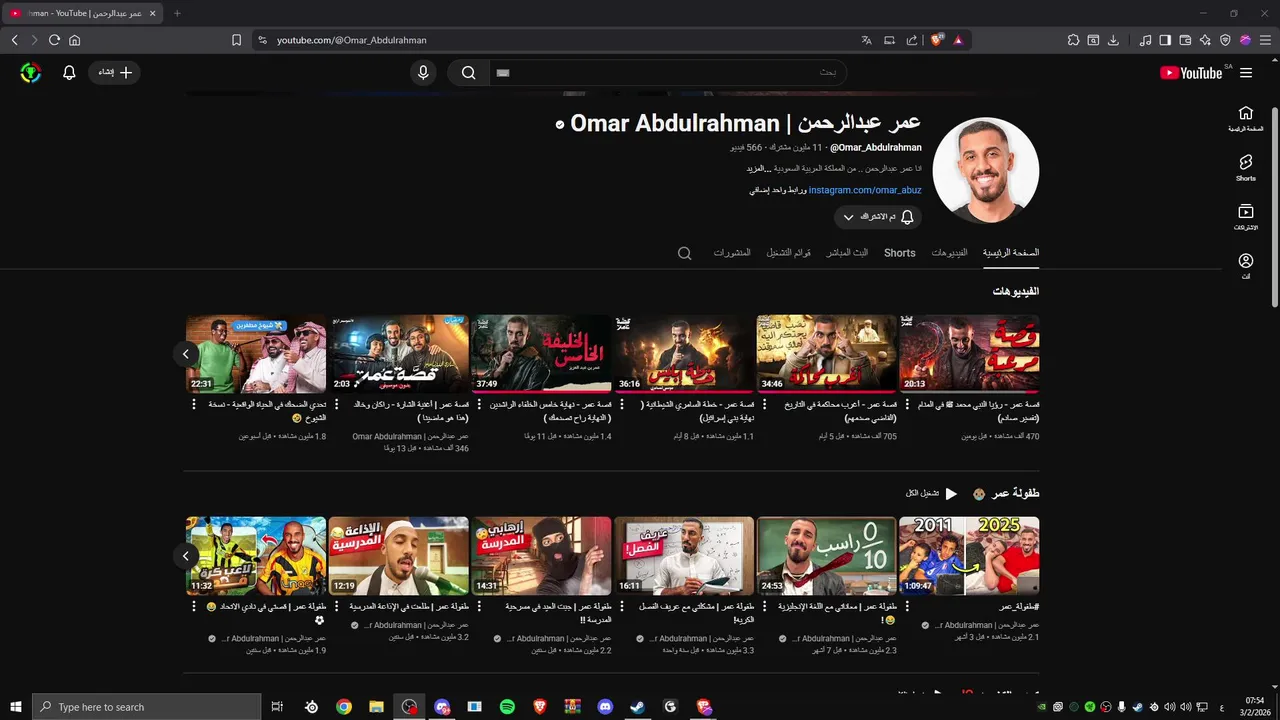Screen dimensions: 1280x720
Task: Click the browser address bar URL
Action: 352,40
